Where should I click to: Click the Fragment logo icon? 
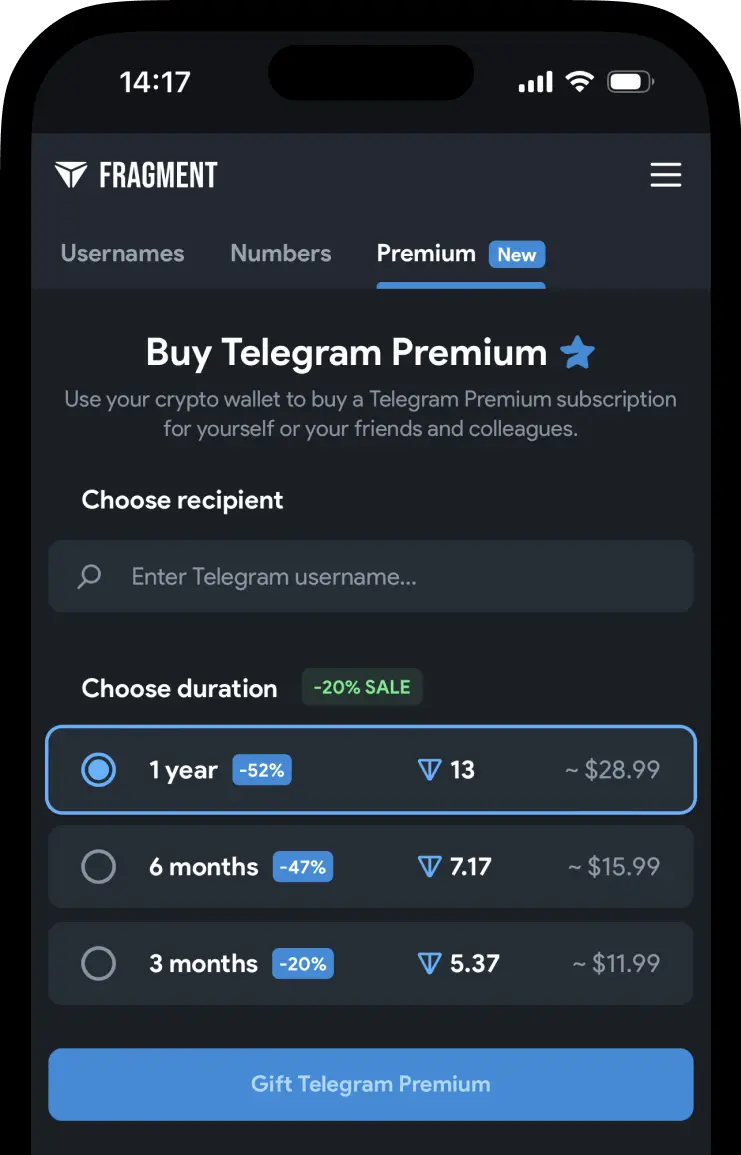pyautogui.click(x=70, y=174)
